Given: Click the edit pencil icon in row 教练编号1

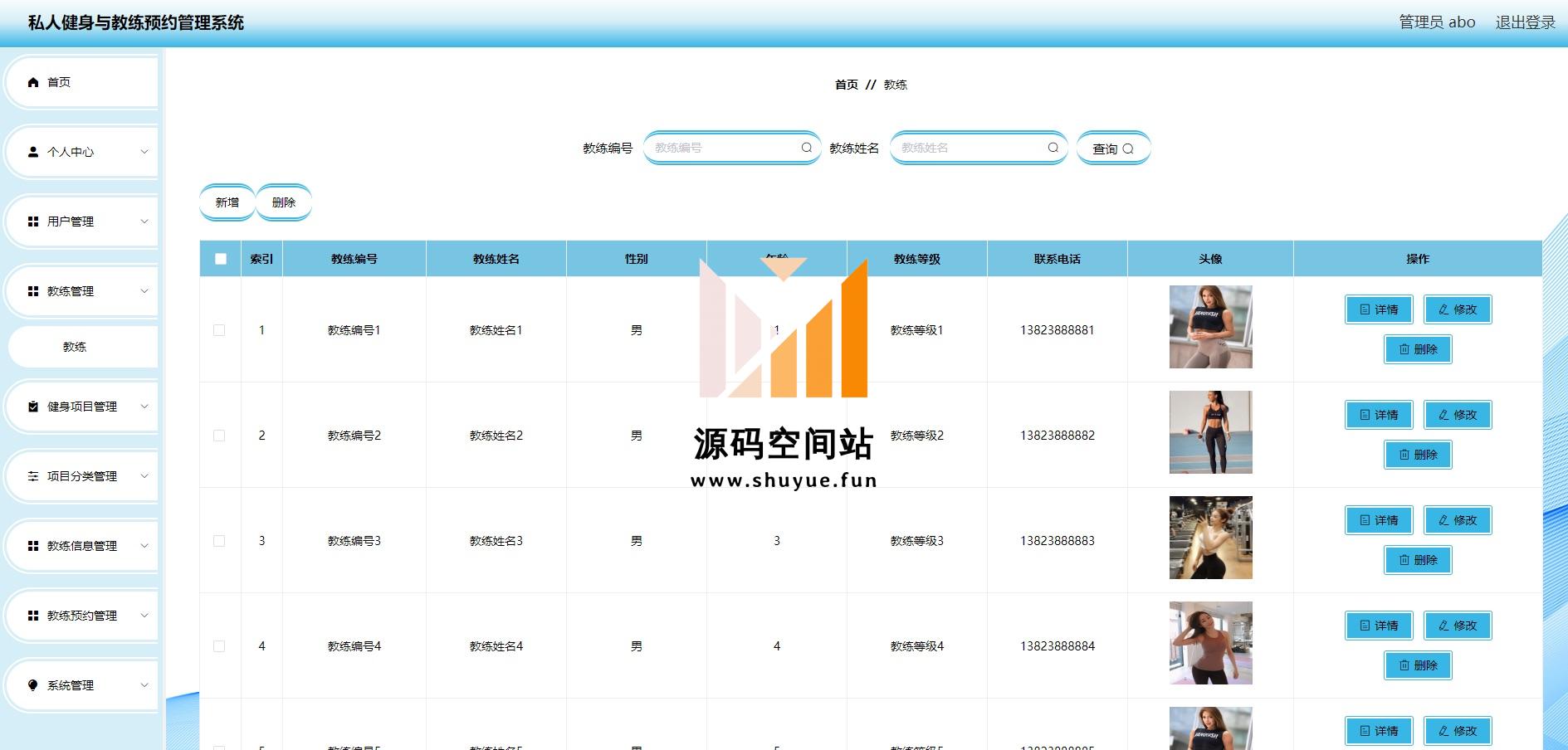Looking at the screenshot, I should coord(1443,309).
